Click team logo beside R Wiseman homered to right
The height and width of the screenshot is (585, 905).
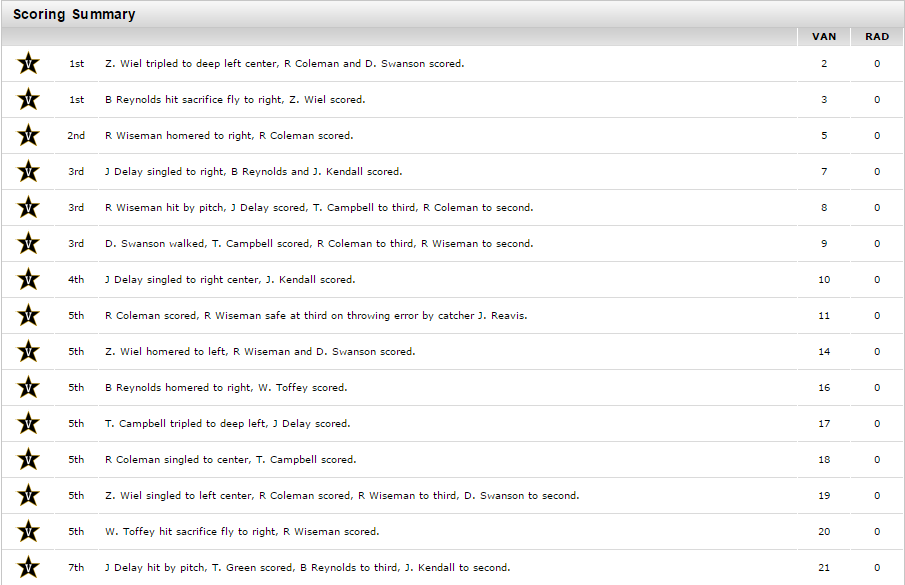(28, 136)
